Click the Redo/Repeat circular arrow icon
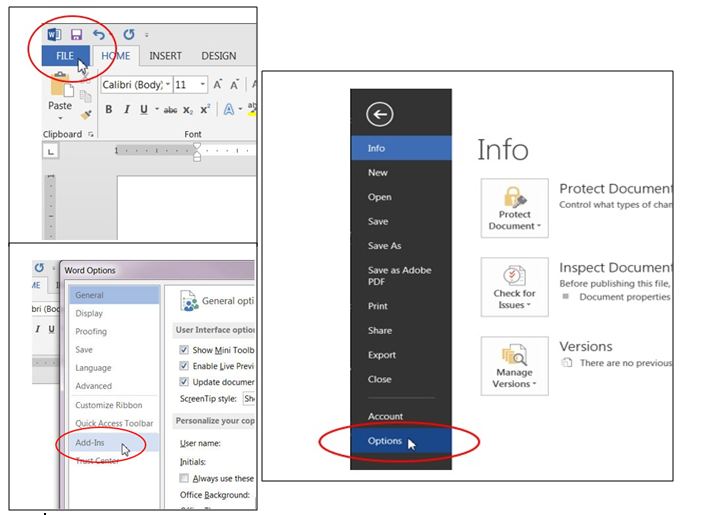 point(129,34)
